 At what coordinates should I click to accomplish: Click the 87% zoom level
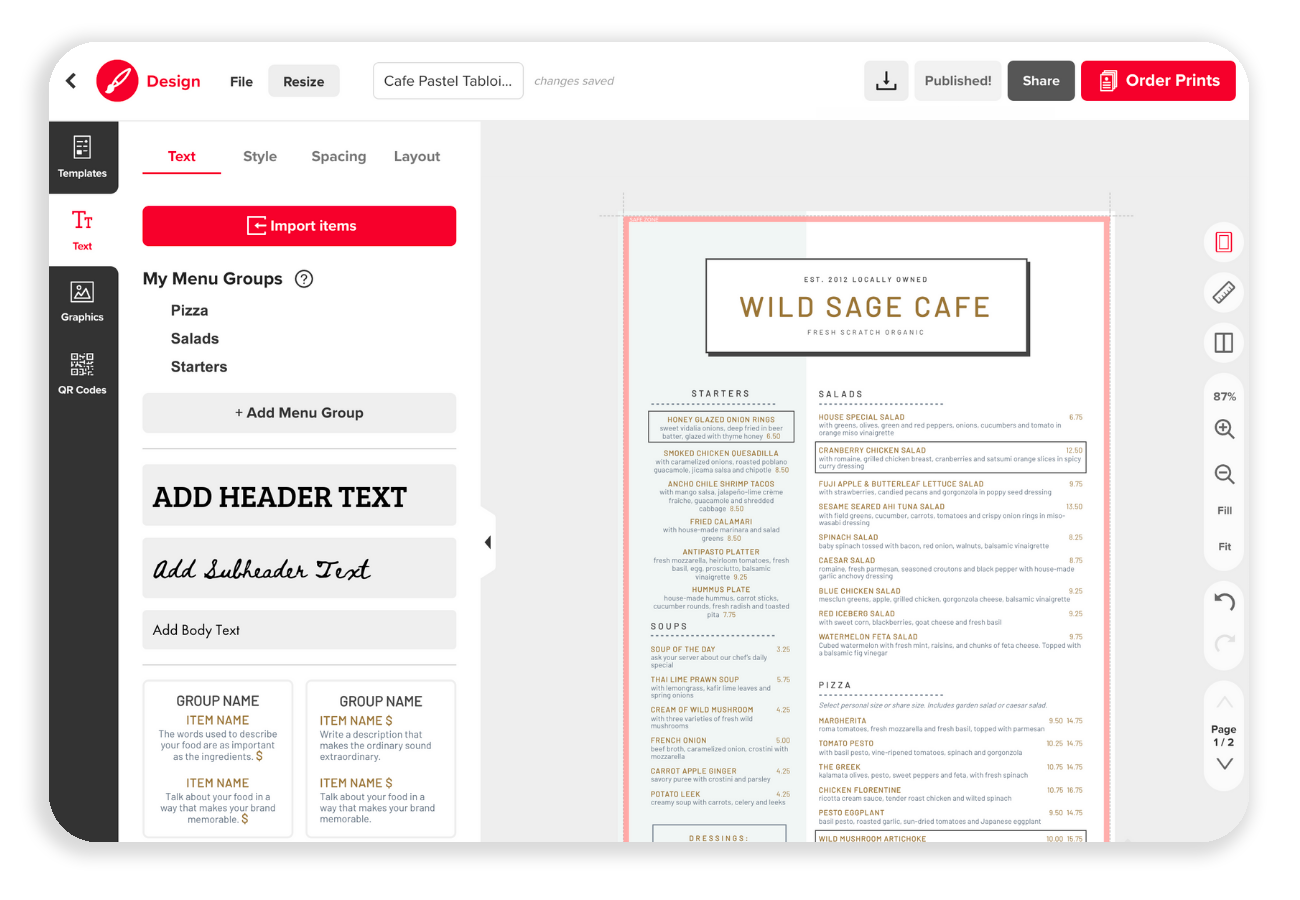1224,397
